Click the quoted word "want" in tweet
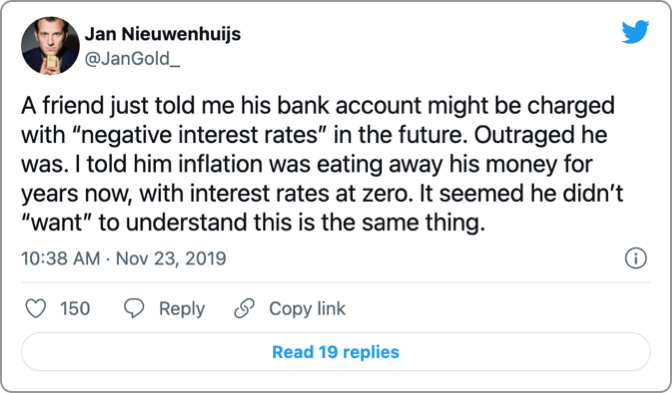The width and height of the screenshot is (672, 393). point(57,223)
